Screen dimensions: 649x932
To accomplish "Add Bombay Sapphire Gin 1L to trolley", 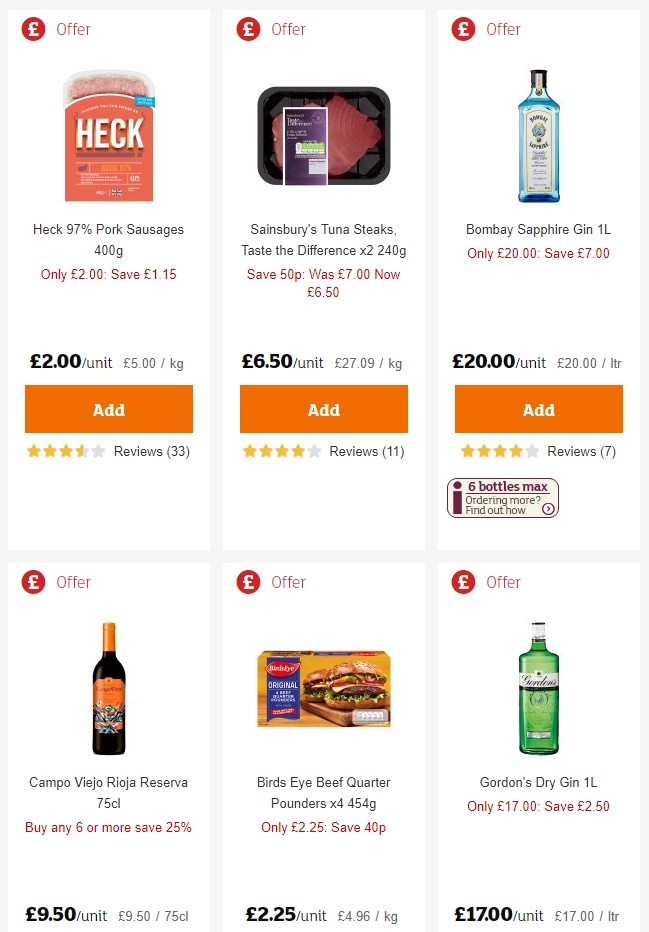I will [538, 409].
